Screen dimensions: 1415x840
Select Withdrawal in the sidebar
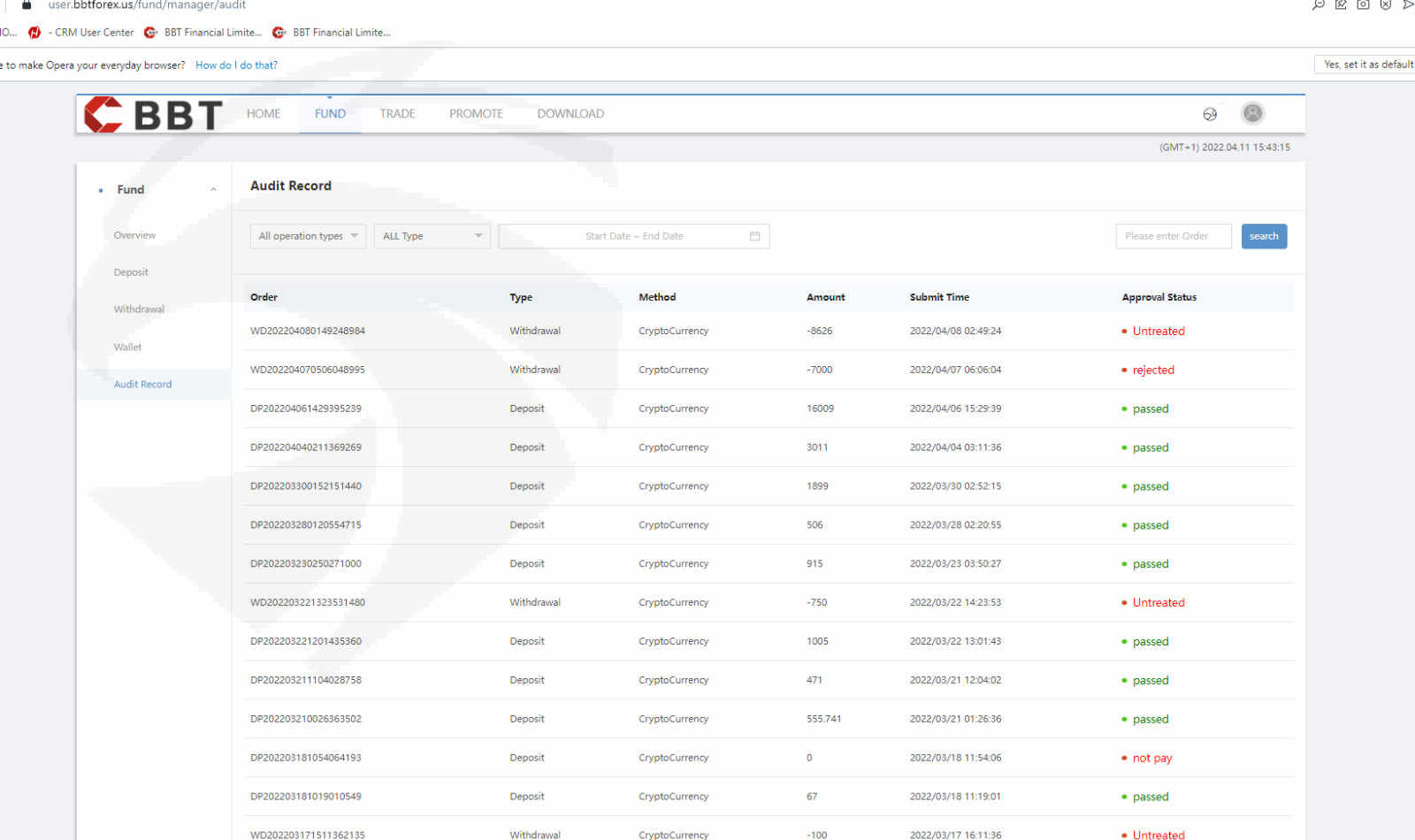pos(139,309)
